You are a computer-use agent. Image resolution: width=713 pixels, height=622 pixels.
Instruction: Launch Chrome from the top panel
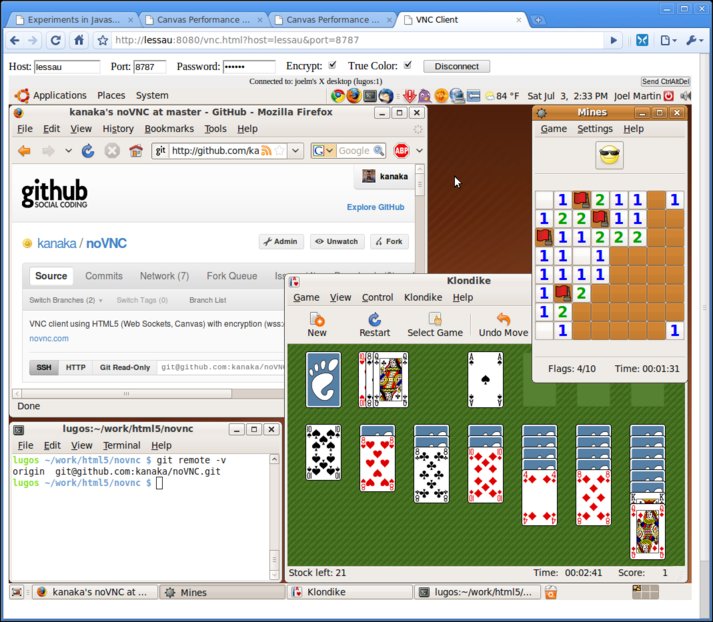337,96
